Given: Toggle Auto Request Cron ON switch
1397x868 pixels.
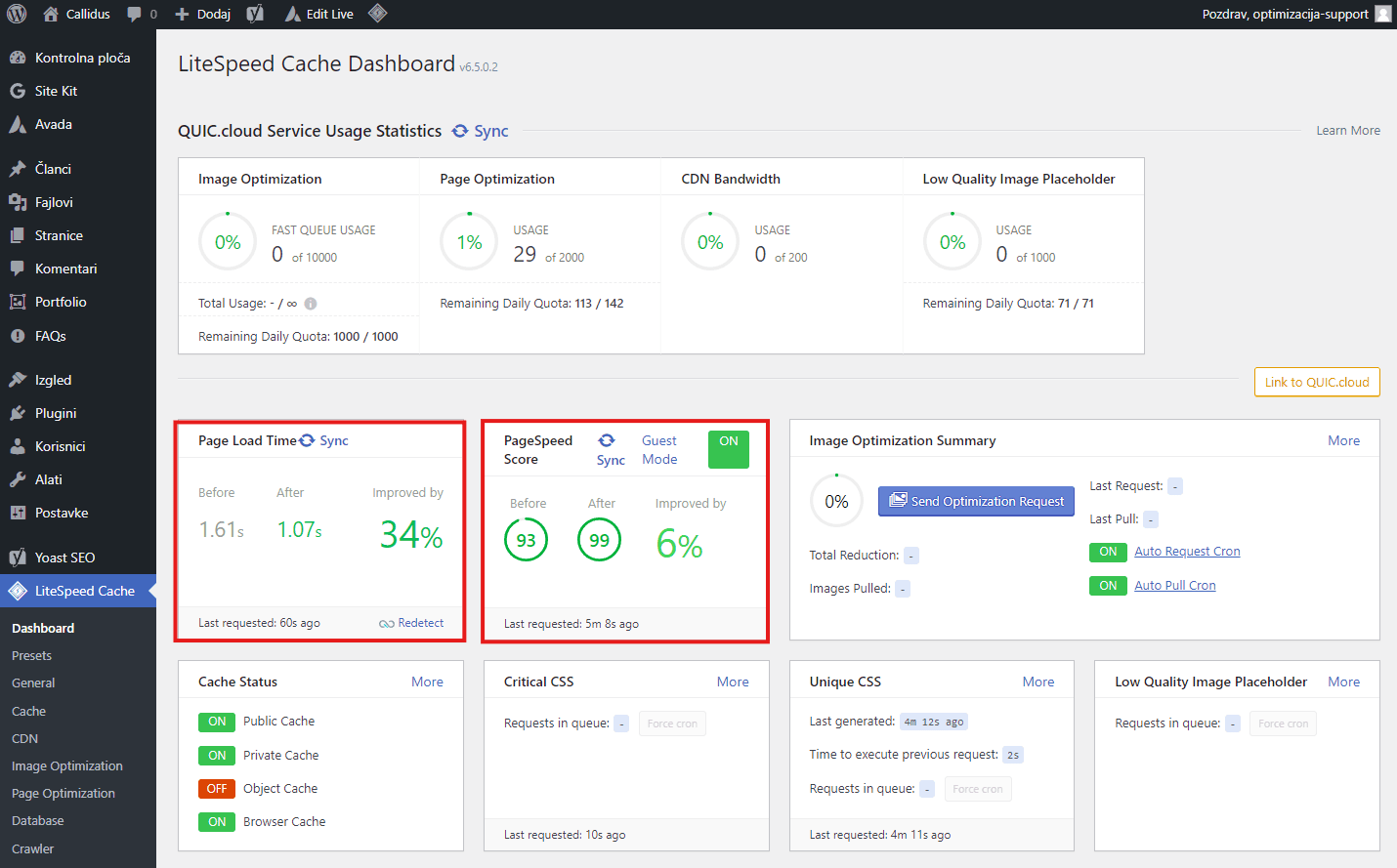Looking at the screenshot, I should 1108,552.
